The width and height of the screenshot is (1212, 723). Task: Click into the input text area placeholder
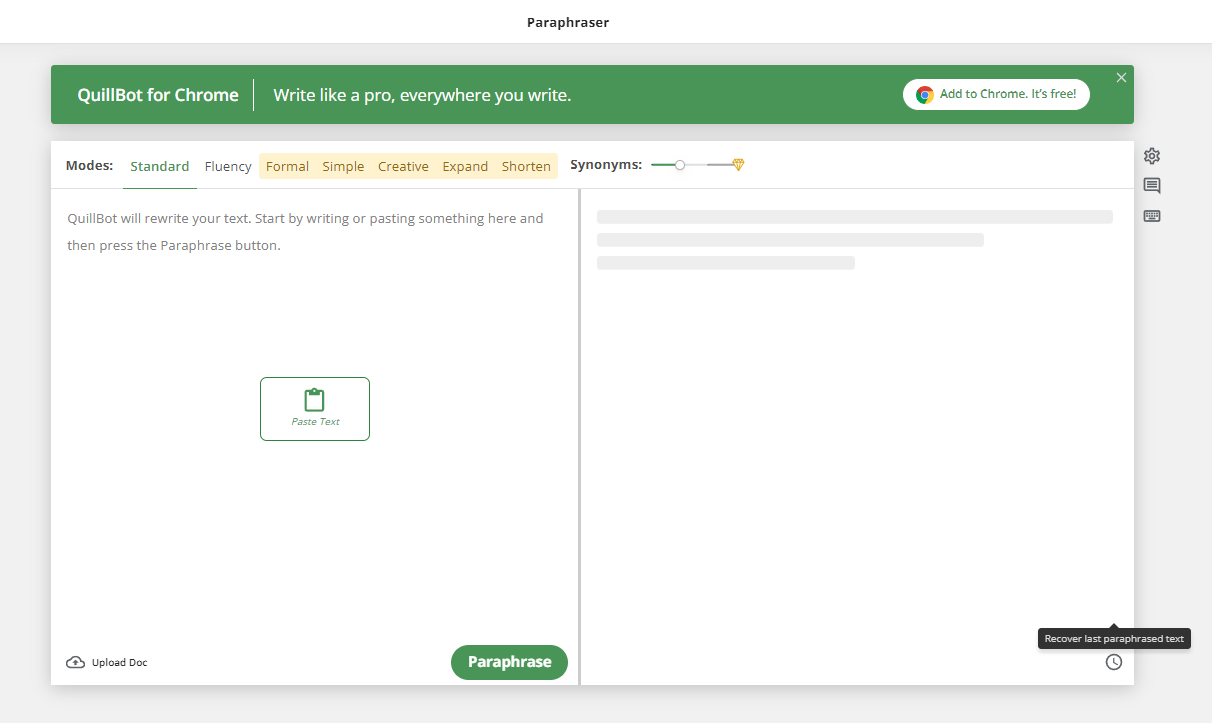click(x=306, y=232)
